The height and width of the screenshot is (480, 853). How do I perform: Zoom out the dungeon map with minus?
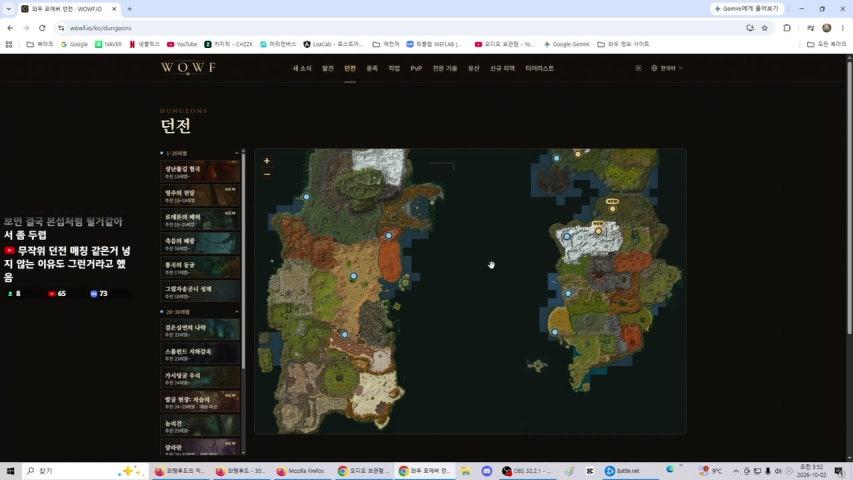(267, 174)
